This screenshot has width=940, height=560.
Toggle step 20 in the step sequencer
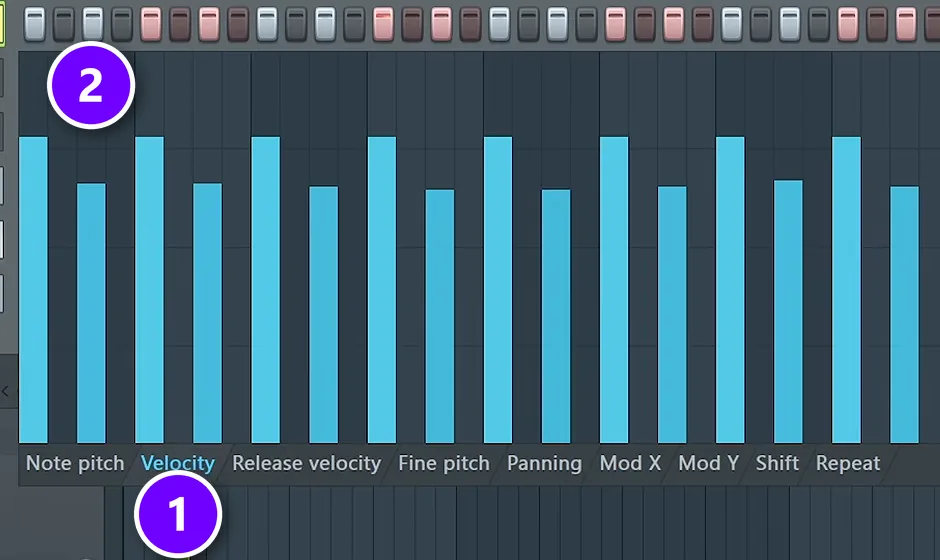587,25
